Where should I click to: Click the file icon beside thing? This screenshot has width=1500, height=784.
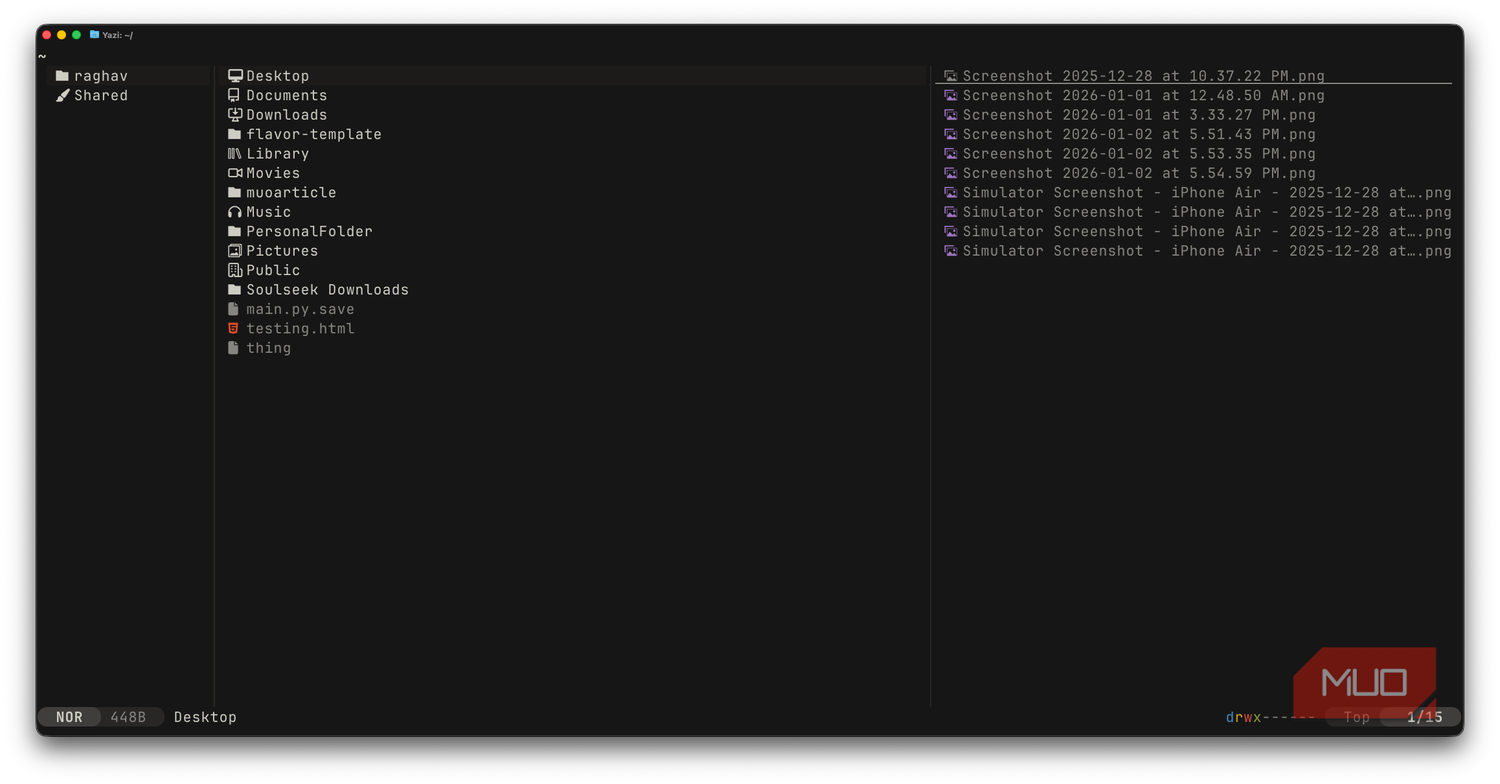pos(234,348)
